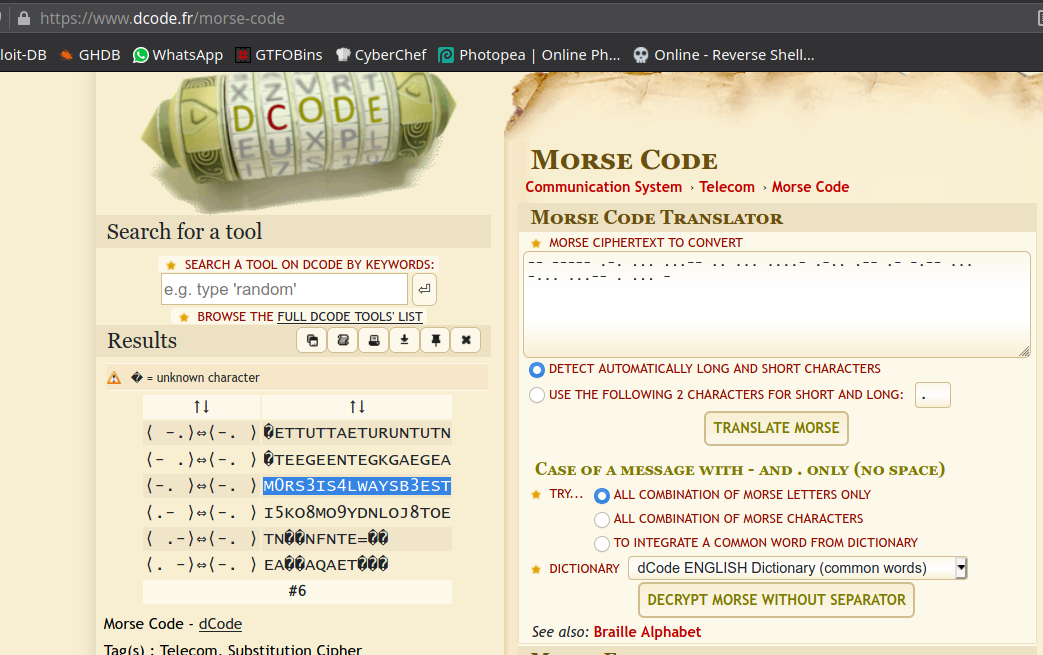This screenshot has width=1043, height=655.
Task: Pin the Results panel
Action: pos(435,340)
